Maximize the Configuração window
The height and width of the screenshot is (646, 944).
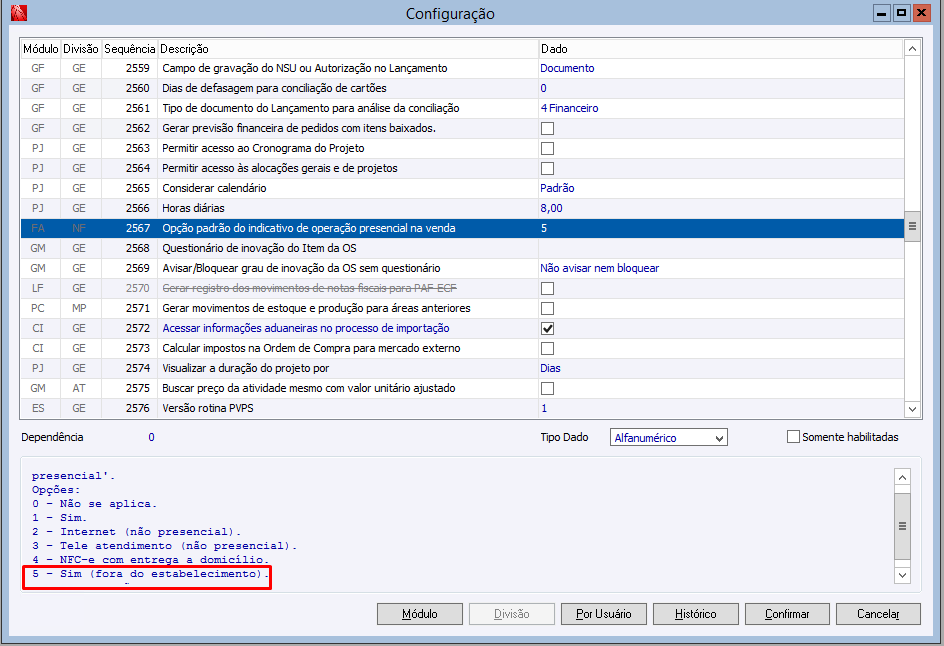pyautogui.click(x=901, y=13)
